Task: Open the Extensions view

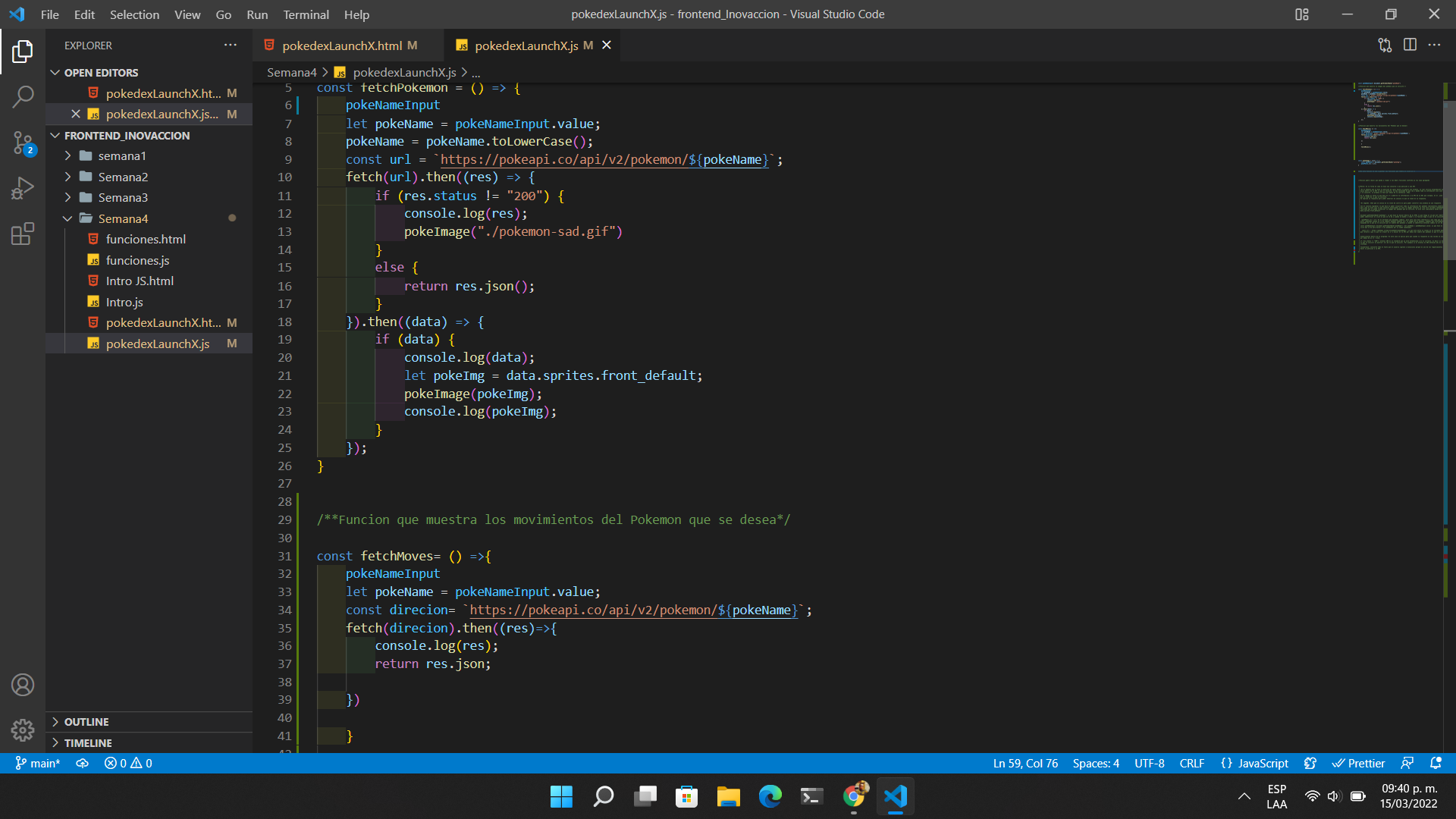Action: tap(23, 234)
